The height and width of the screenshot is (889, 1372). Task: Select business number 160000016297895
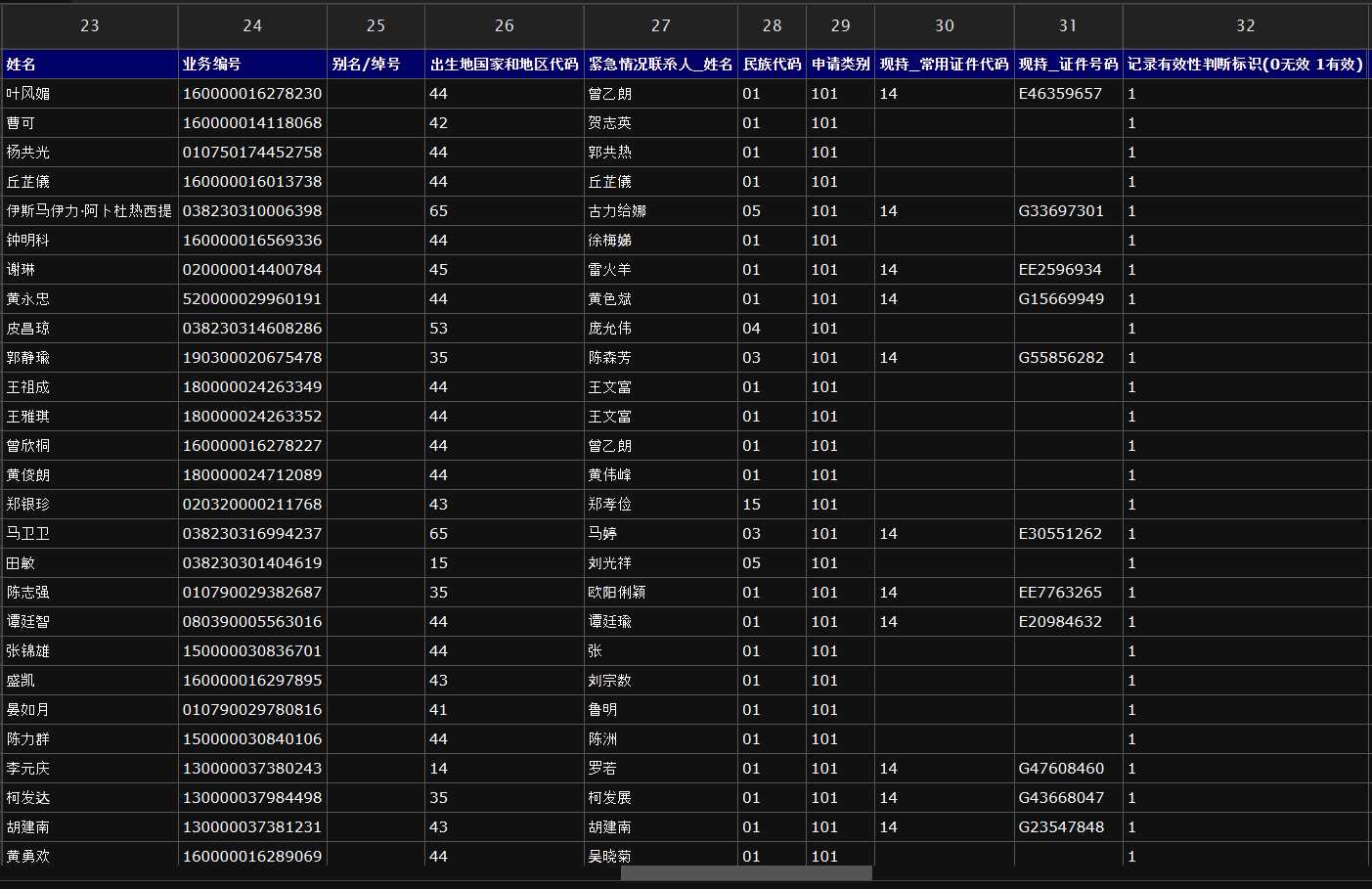(x=252, y=681)
